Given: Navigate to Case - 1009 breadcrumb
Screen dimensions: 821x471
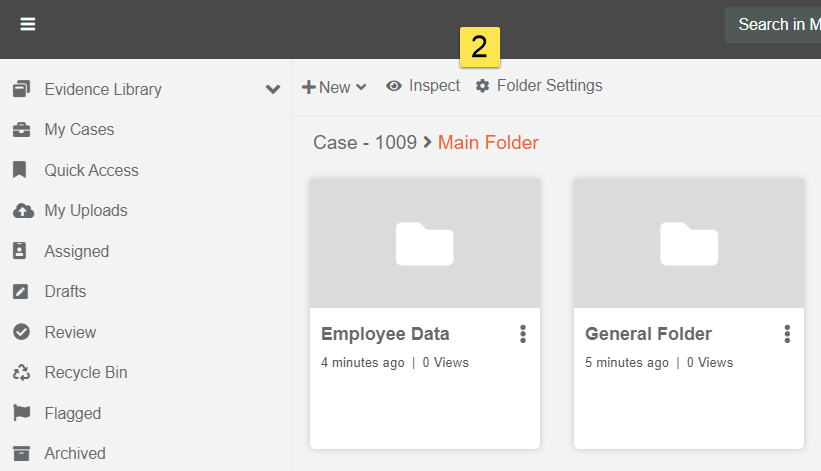Looking at the screenshot, I should (x=364, y=143).
